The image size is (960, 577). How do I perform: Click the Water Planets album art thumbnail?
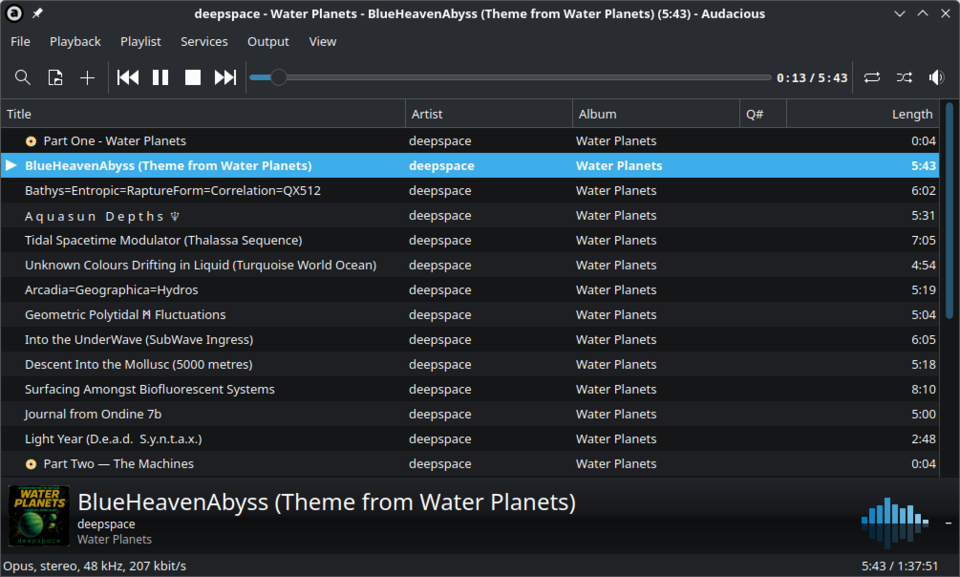pyautogui.click(x=39, y=516)
